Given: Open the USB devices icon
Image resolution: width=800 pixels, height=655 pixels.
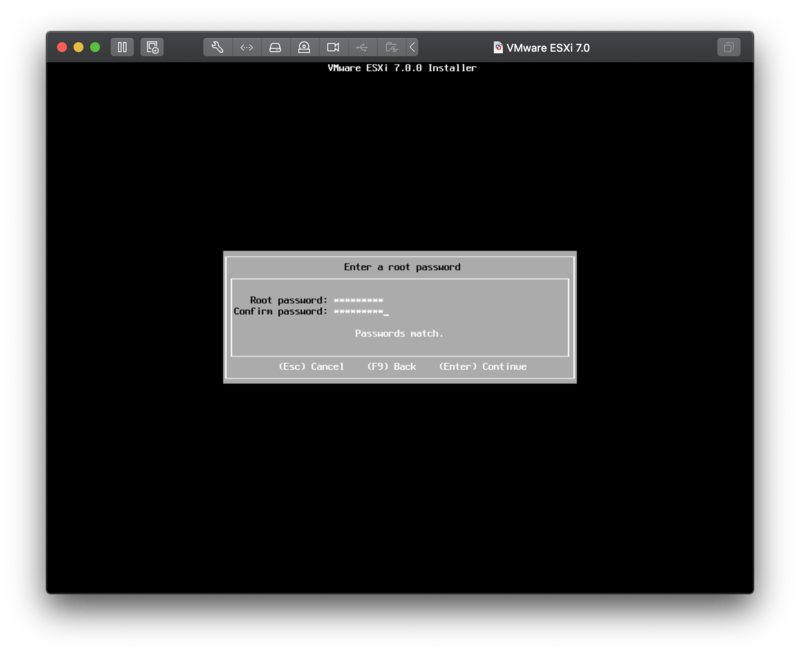Looking at the screenshot, I should [362, 47].
